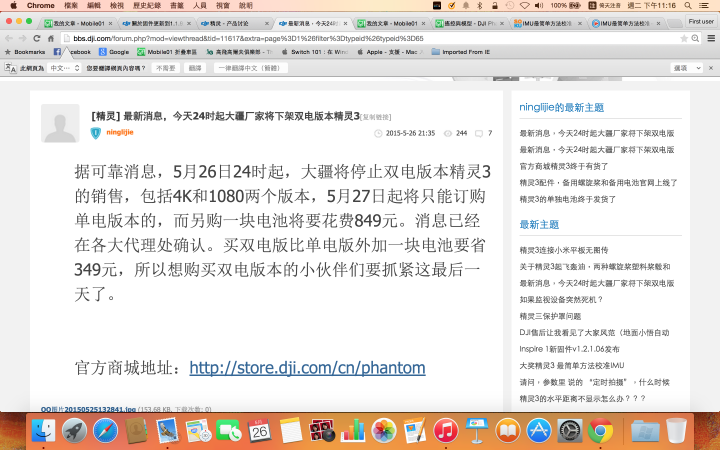
Task: Open the folder stack in the Dock
Action: [645, 431]
